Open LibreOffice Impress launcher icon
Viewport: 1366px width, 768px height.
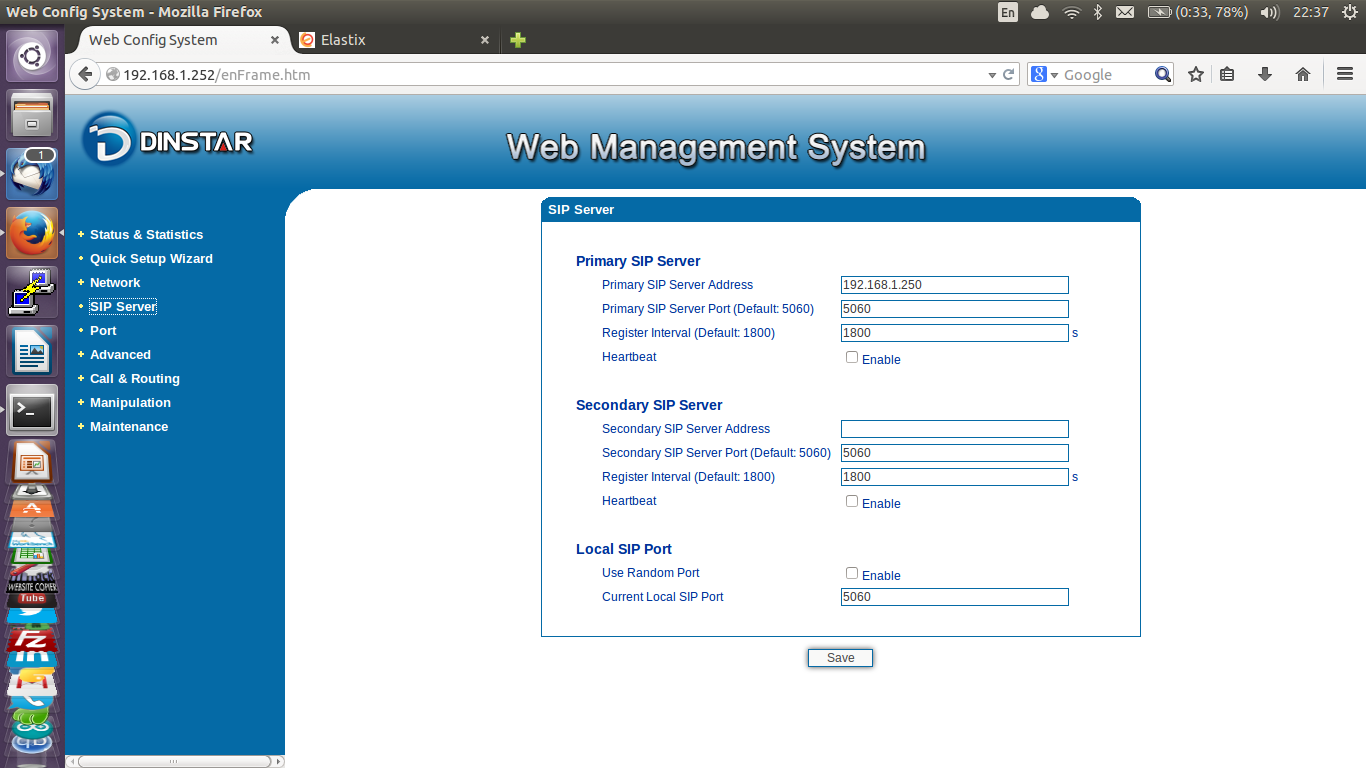pos(32,463)
